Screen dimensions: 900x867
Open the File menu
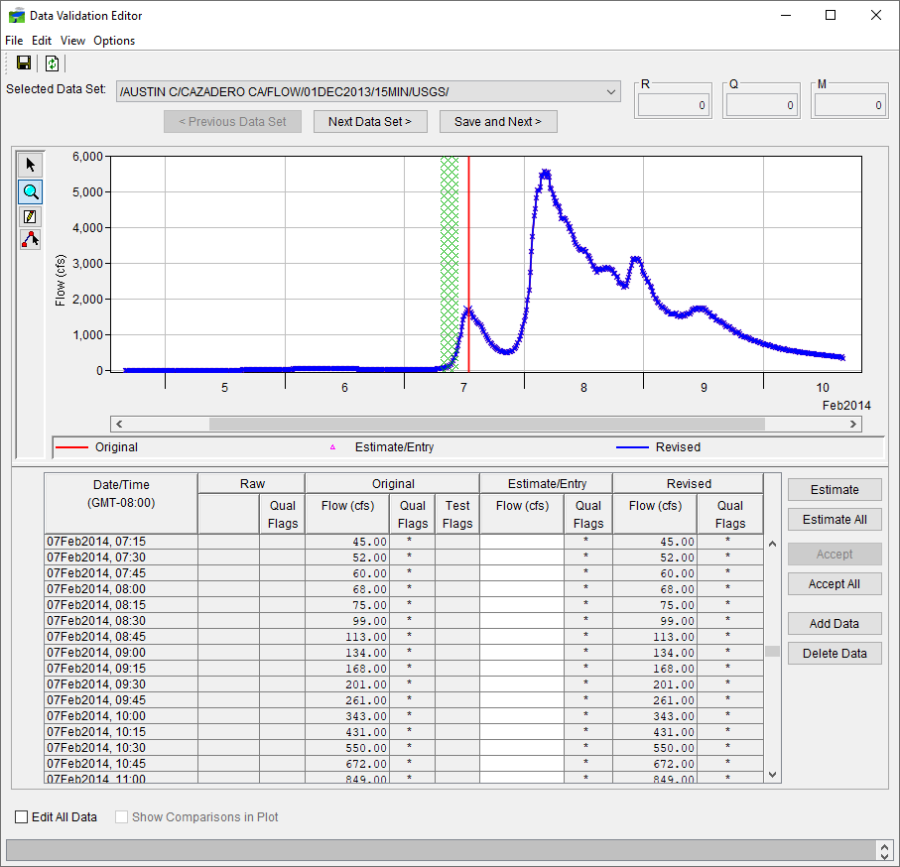tap(14, 41)
